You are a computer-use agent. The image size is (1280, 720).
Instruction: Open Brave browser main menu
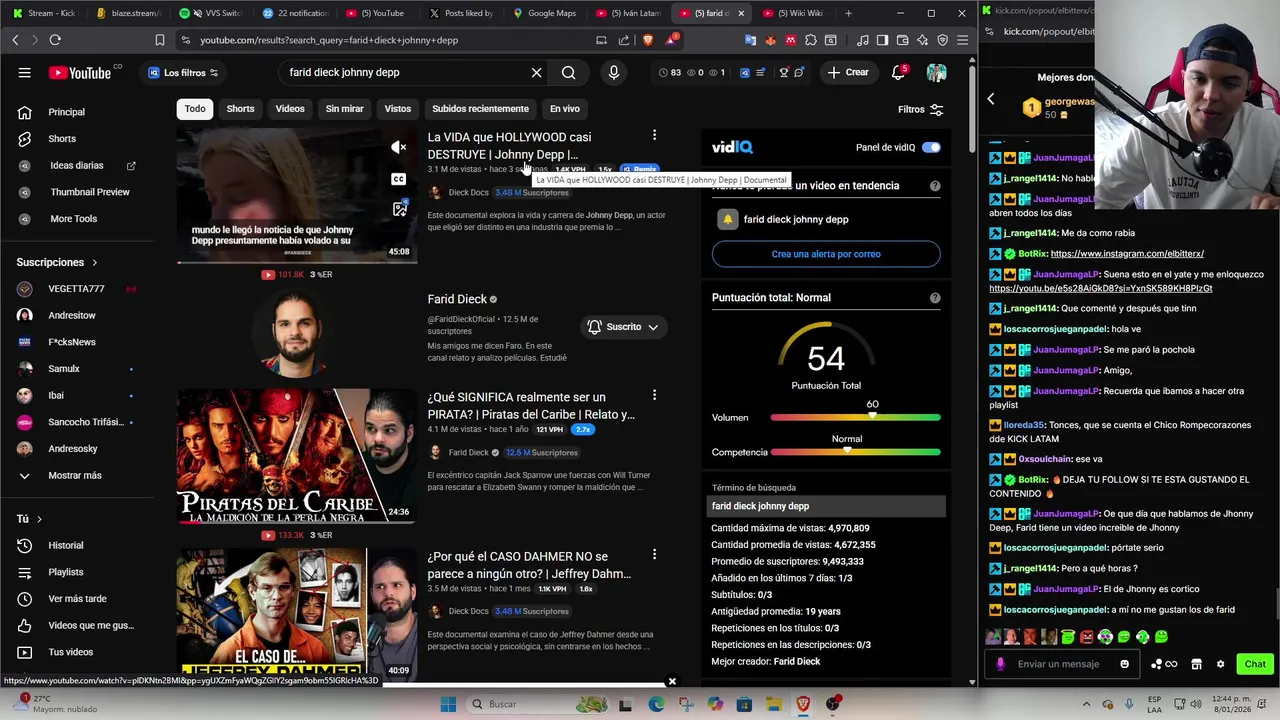coord(962,40)
